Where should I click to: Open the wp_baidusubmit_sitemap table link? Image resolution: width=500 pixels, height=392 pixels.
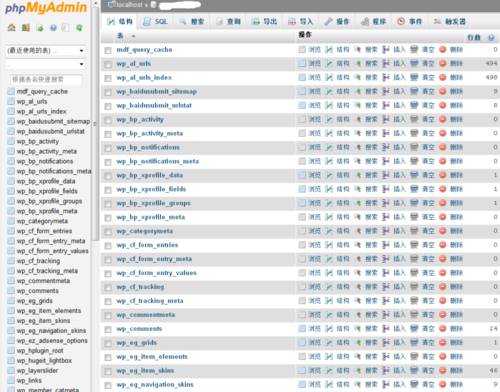pos(156,91)
